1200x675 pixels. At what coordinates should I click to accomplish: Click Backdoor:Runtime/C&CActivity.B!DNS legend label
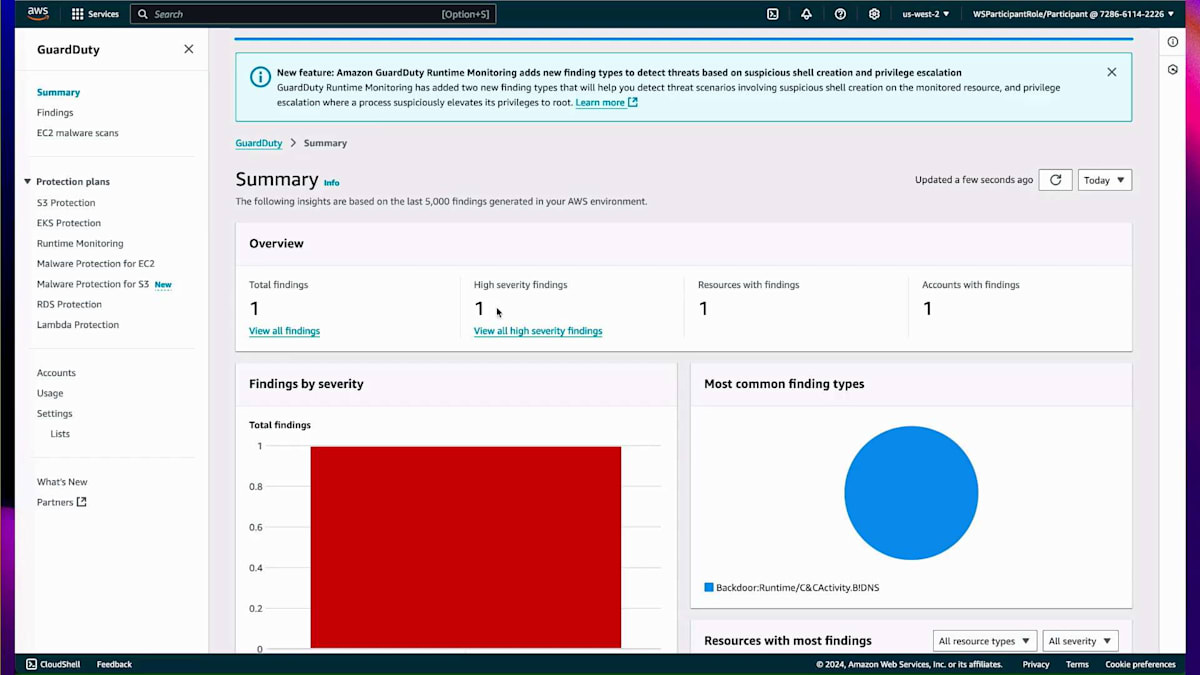(798, 588)
